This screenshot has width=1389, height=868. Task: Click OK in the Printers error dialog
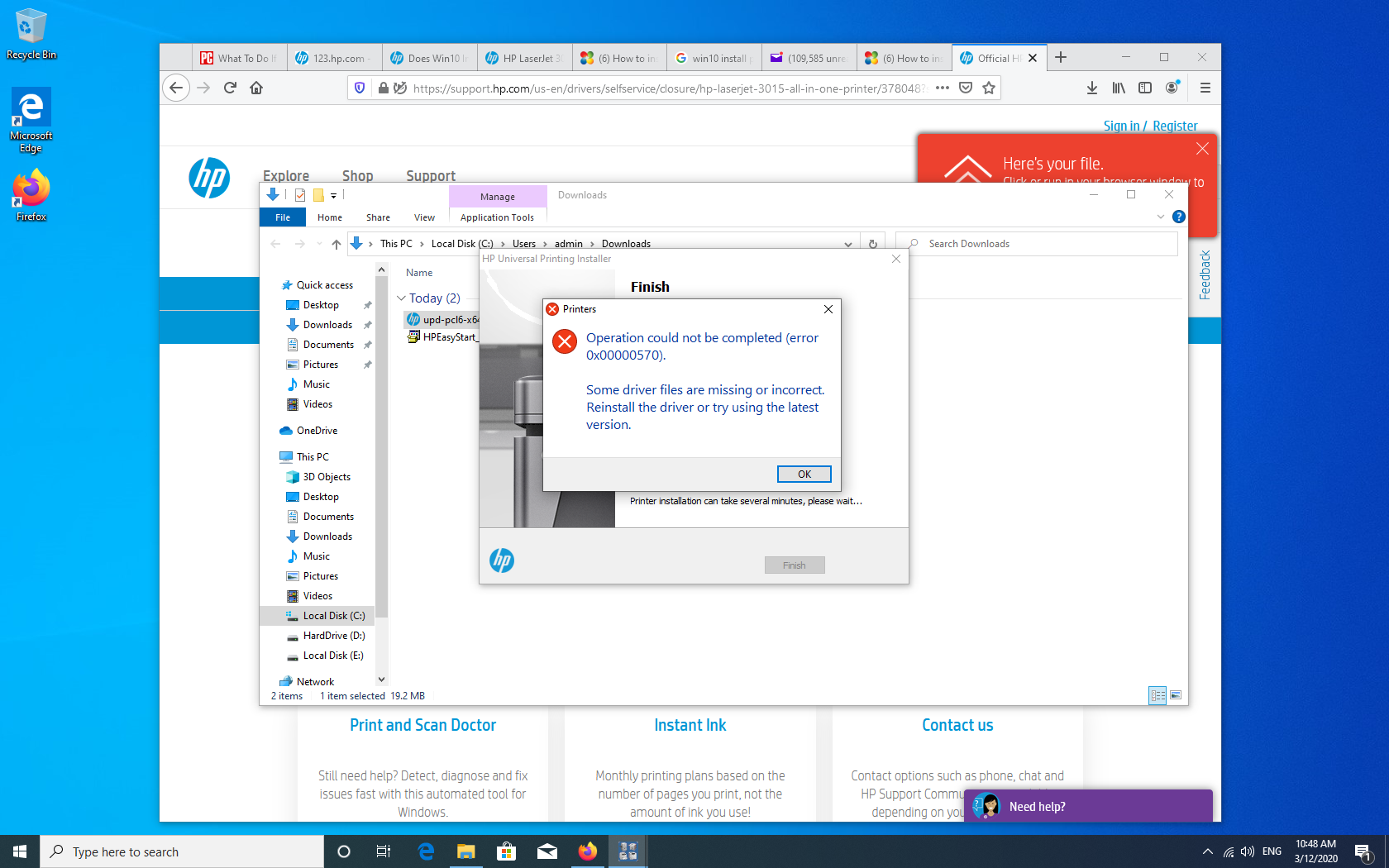[x=804, y=474]
